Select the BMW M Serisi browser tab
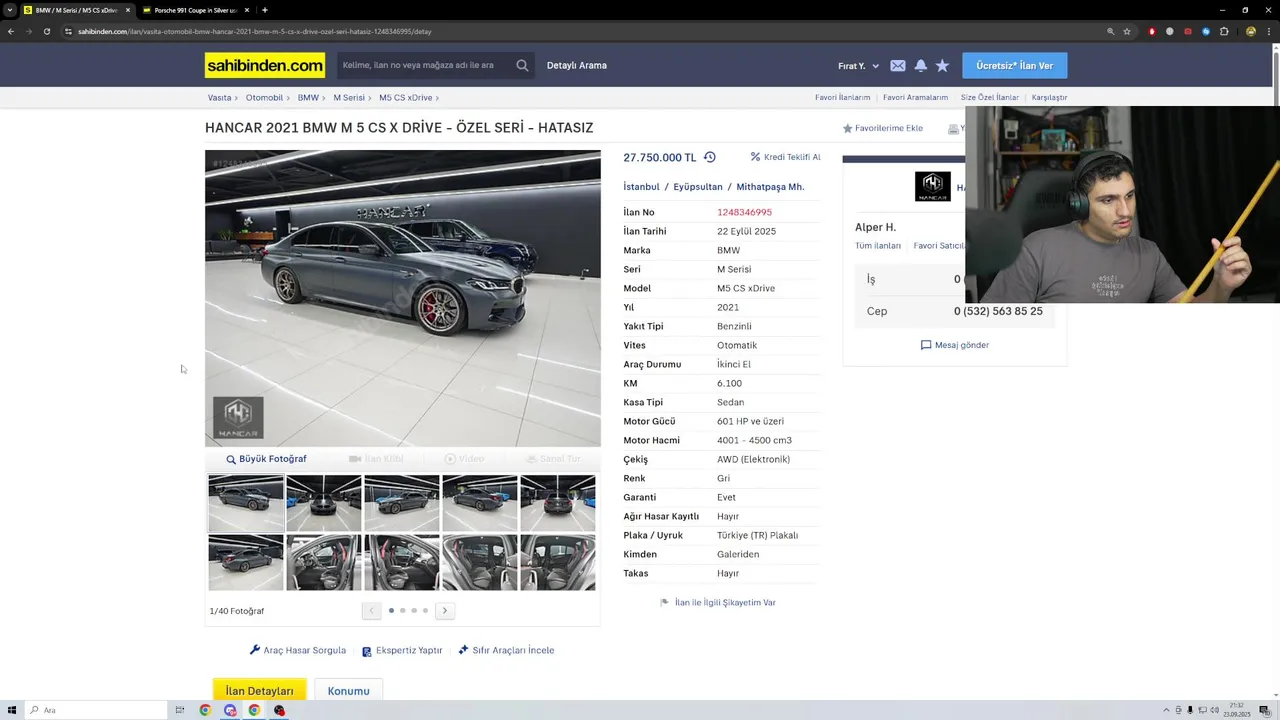 76,10
